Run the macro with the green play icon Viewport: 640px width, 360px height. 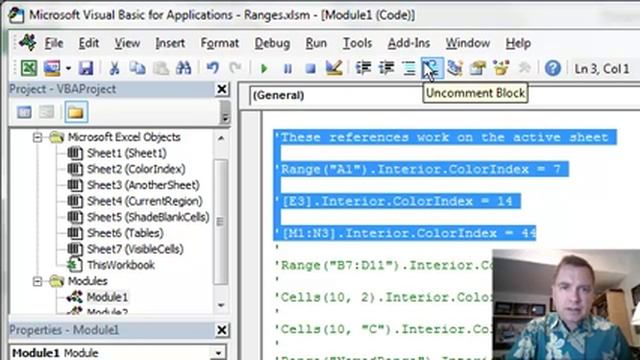point(264,69)
